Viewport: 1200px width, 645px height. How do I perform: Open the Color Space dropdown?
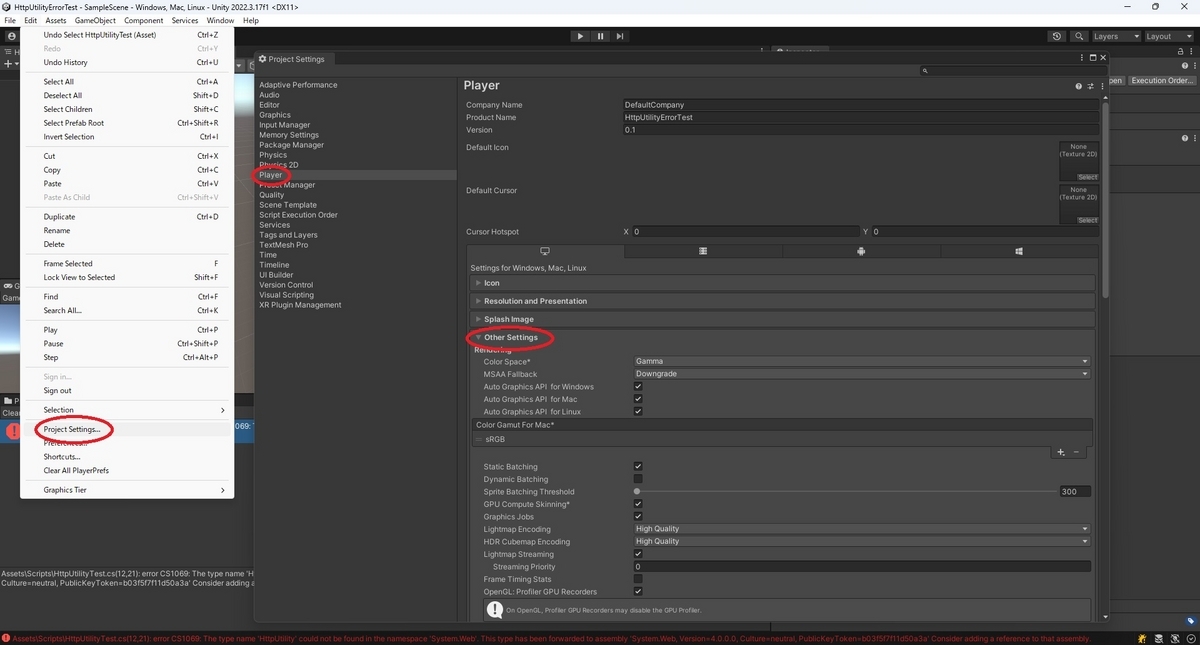coord(862,361)
